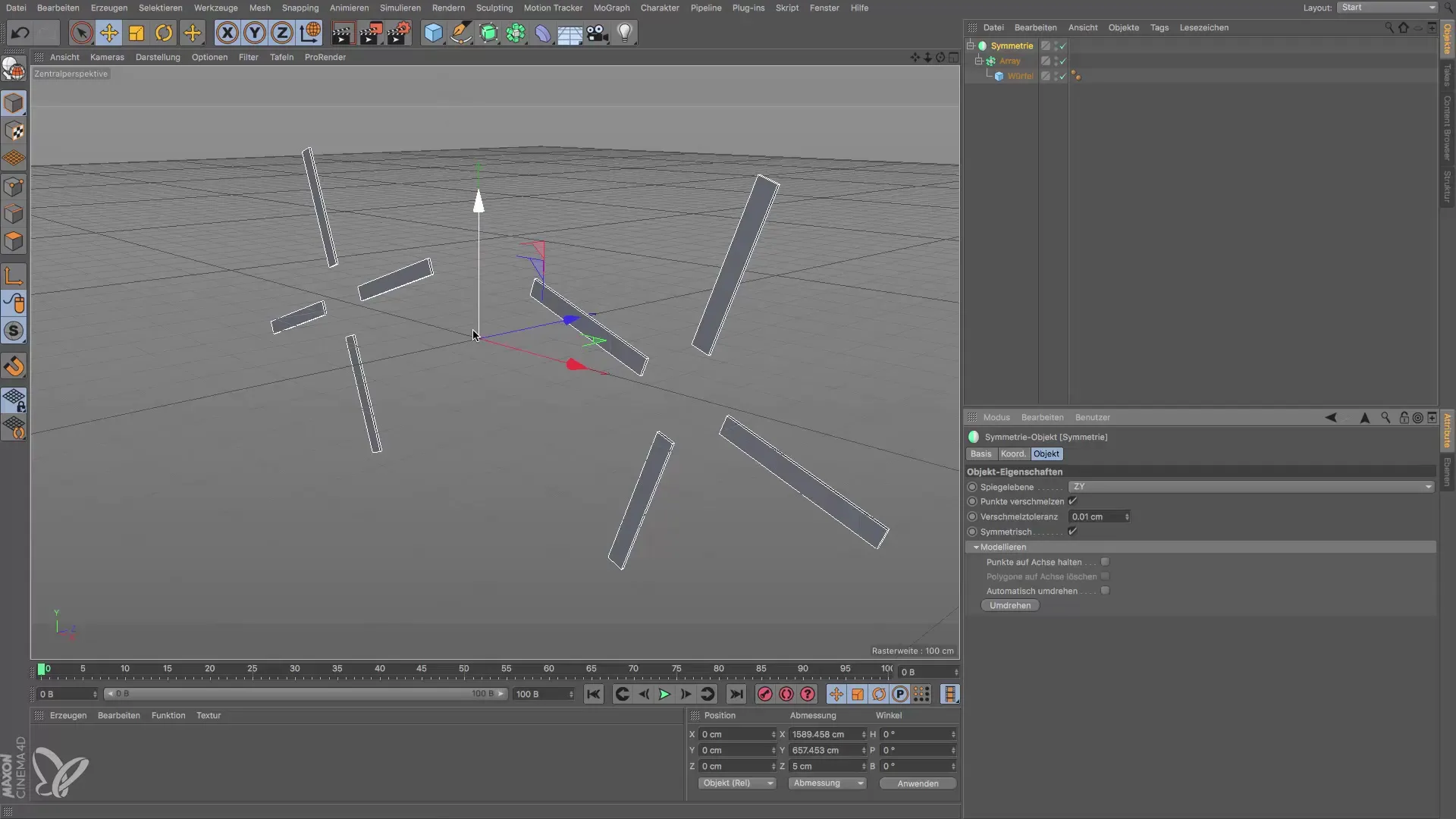The width and height of the screenshot is (1456, 819).
Task: Open Abmessung dropdown
Action: tap(827, 783)
